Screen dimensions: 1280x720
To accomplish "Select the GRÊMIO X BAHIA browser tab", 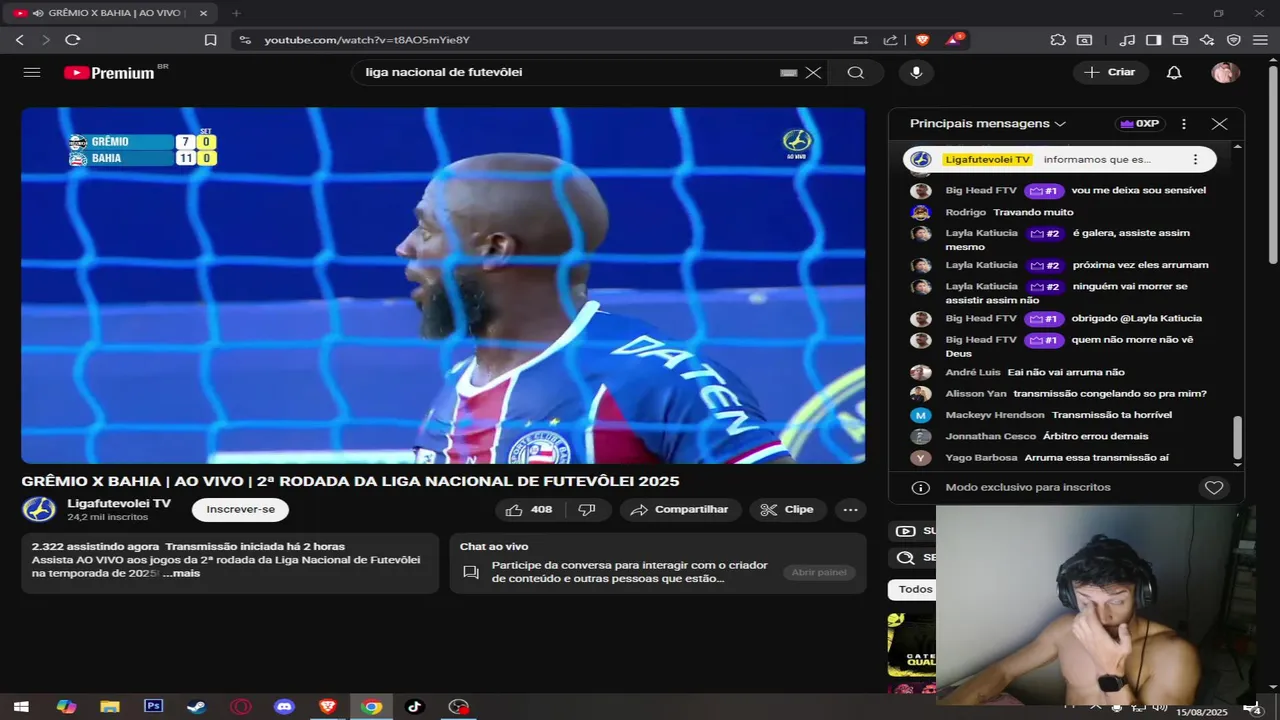I will coord(110,13).
